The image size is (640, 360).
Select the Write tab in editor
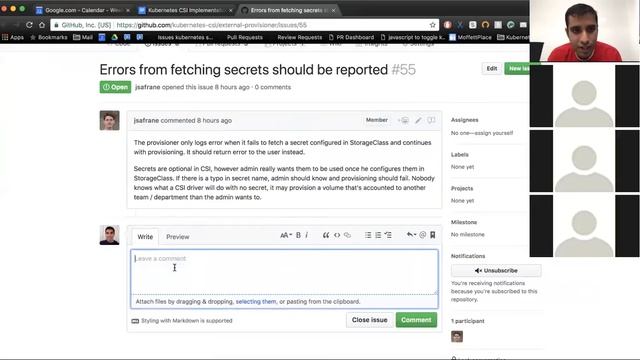point(145,237)
